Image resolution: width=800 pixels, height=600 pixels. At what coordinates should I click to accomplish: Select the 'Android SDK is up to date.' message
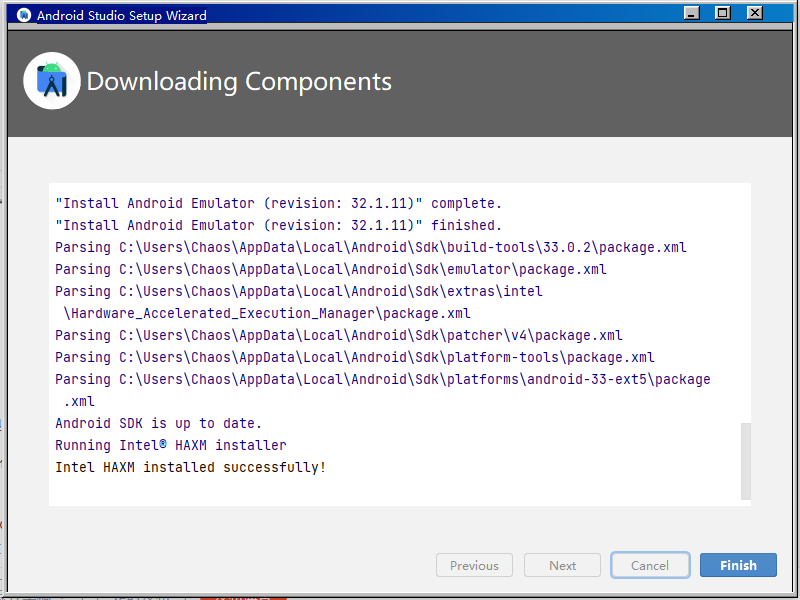coord(157,423)
